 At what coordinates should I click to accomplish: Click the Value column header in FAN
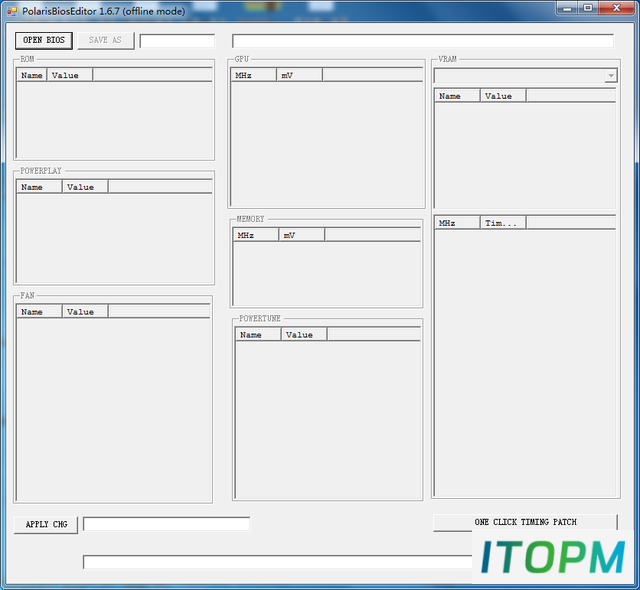85,312
